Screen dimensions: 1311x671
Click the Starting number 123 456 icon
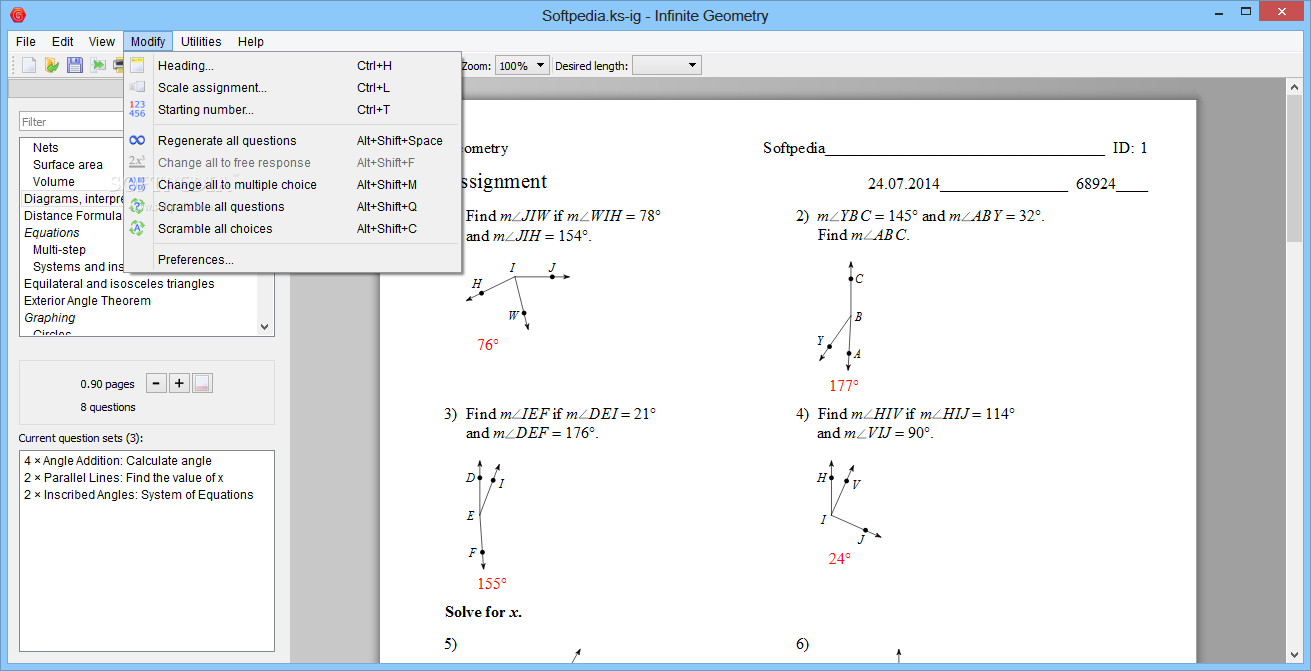pos(137,109)
